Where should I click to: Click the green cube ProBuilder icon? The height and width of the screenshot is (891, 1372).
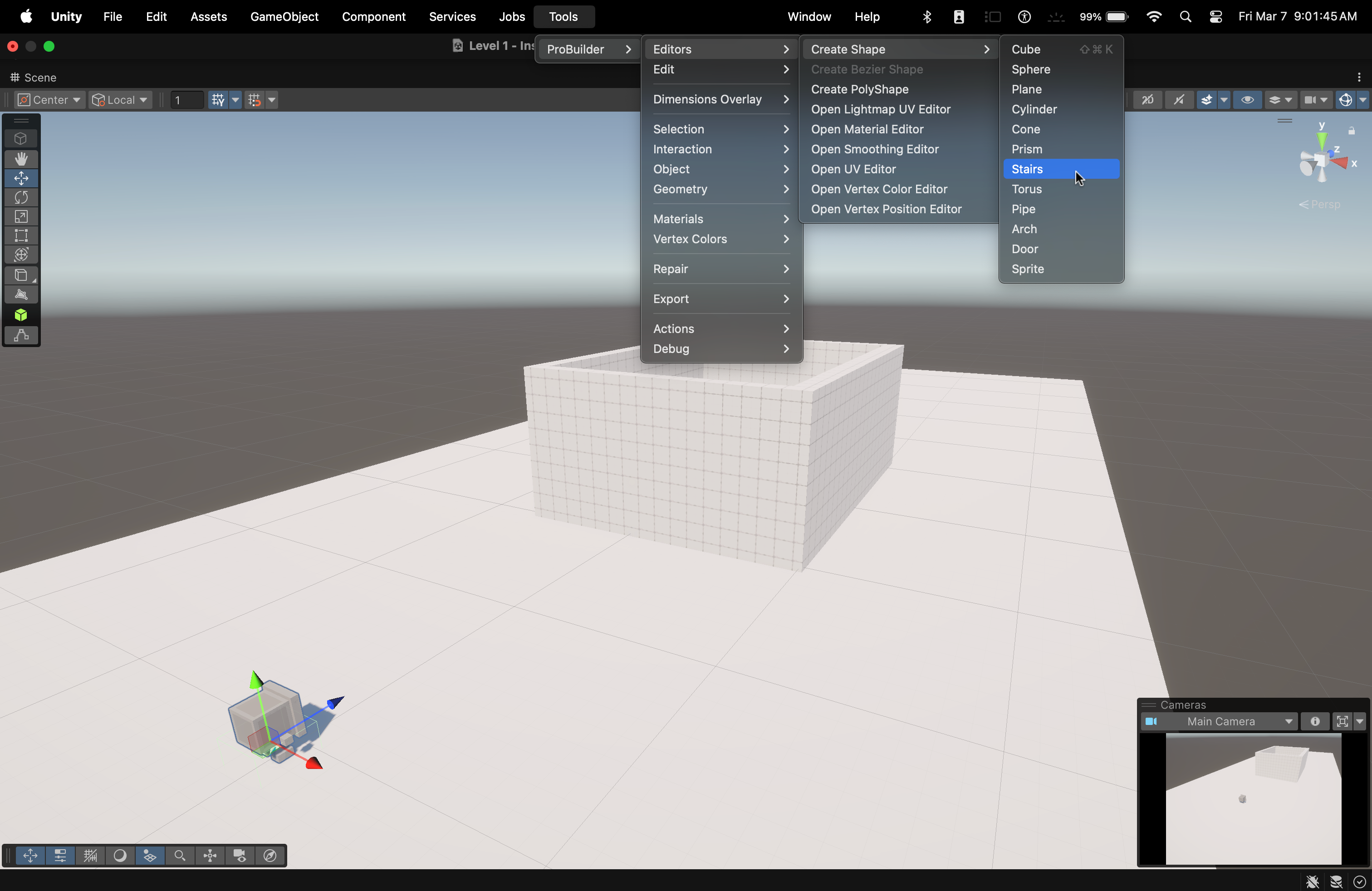[x=21, y=315]
